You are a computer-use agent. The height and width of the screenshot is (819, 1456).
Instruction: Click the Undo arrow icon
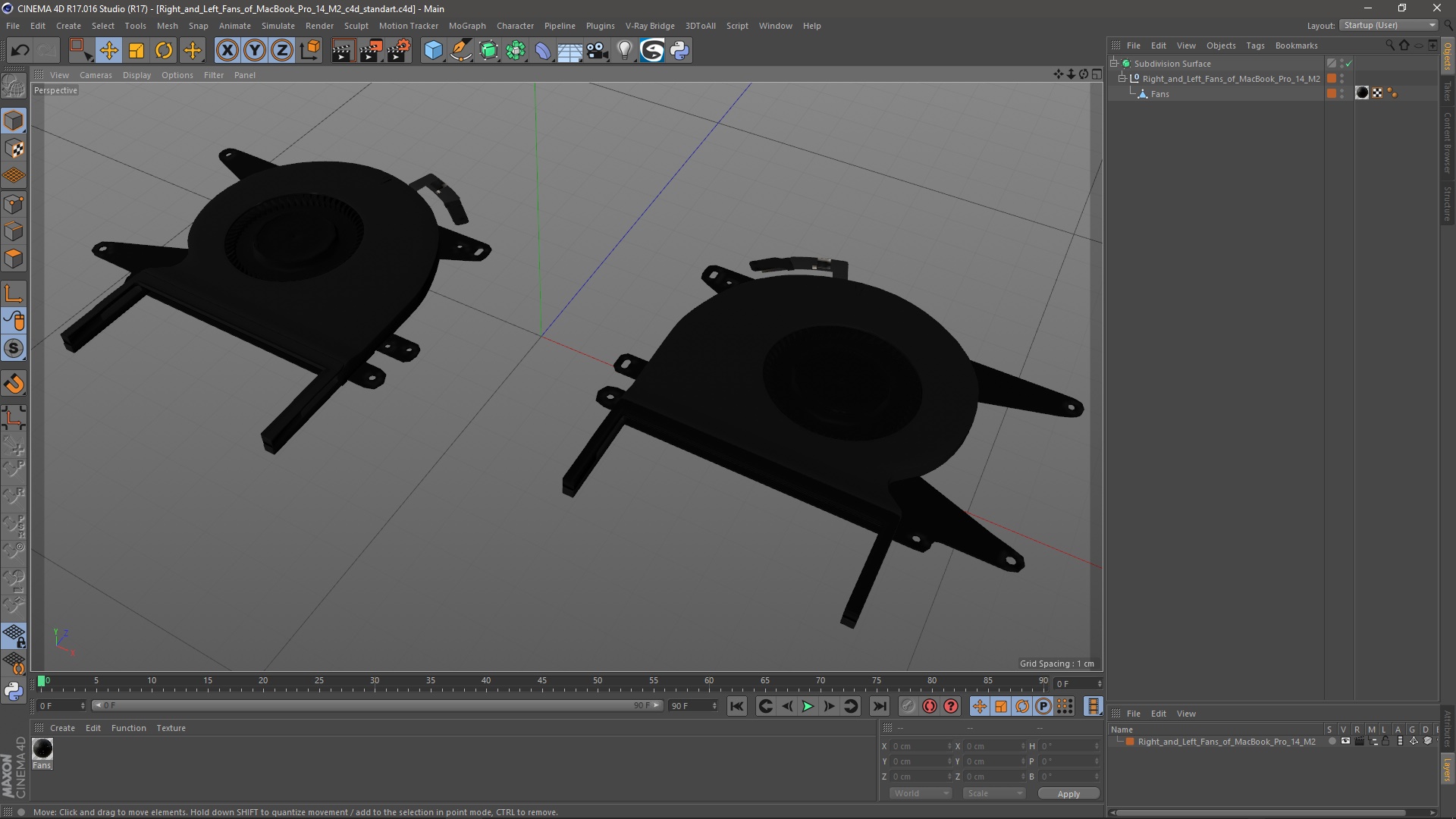click(20, 51)
